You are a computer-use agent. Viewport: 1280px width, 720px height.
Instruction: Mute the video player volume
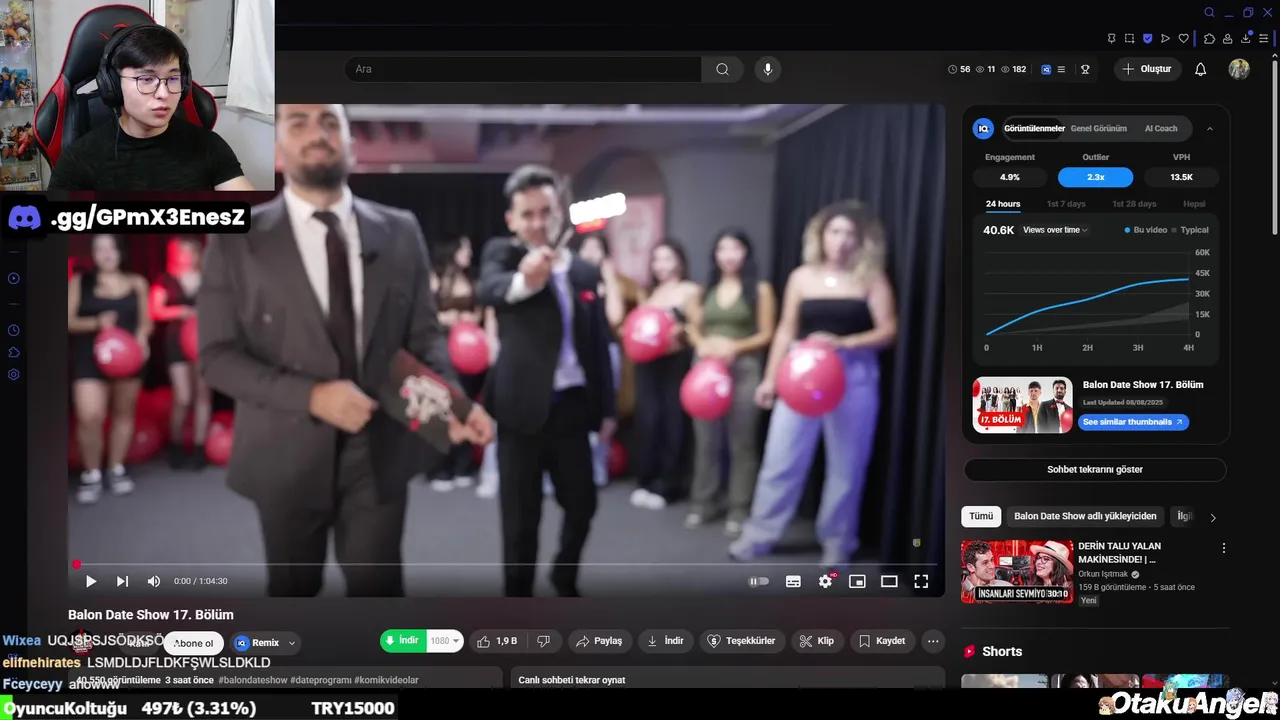pyautogui.click(x=154, y=581)
